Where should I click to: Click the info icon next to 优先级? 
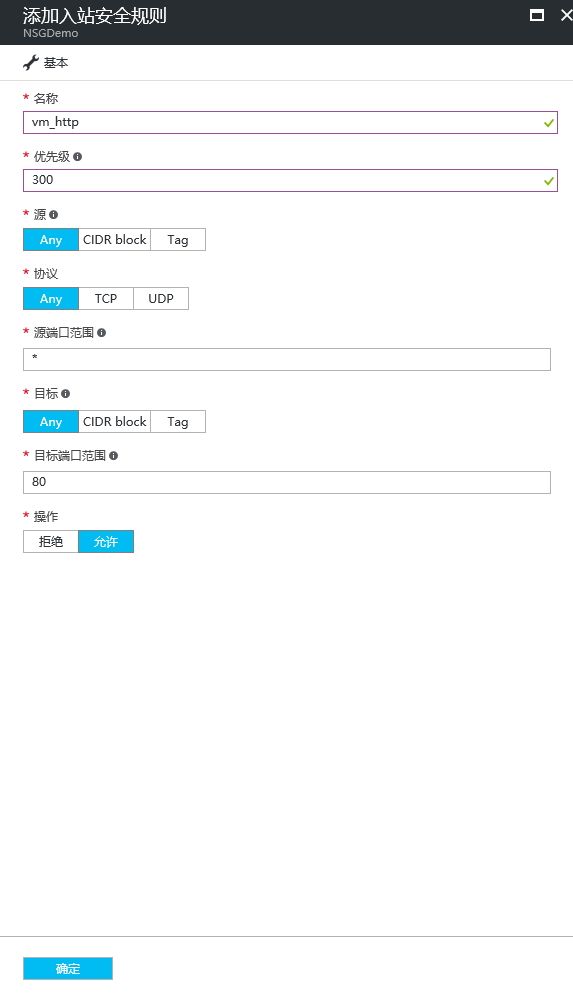(x=77, y=157)
